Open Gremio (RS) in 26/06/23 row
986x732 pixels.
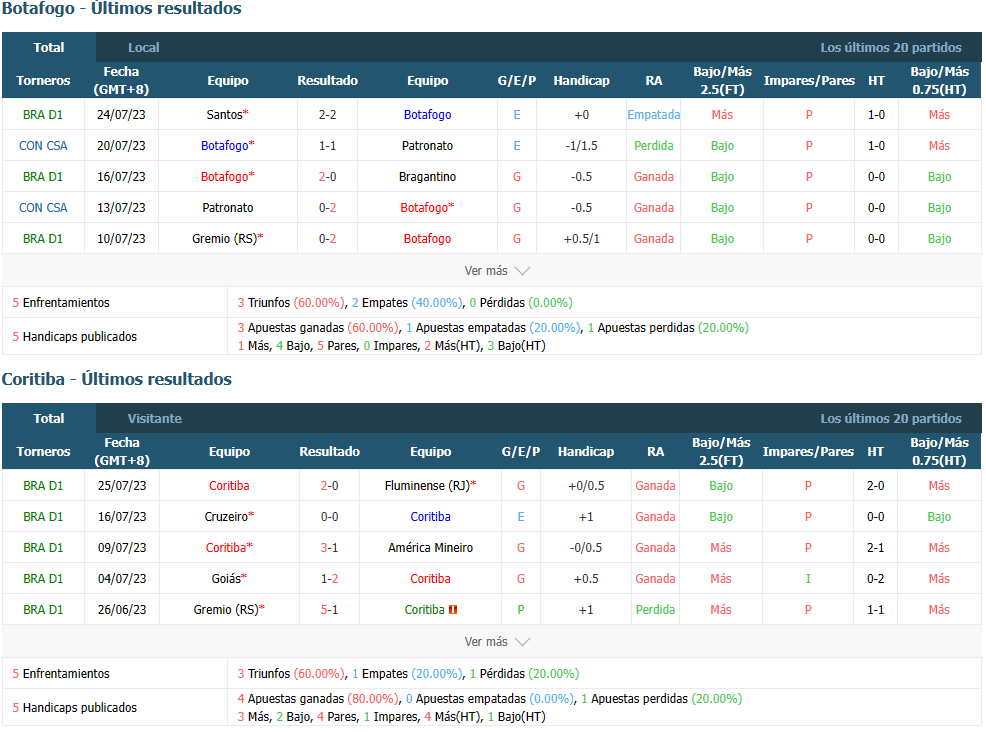click(229, 610)
